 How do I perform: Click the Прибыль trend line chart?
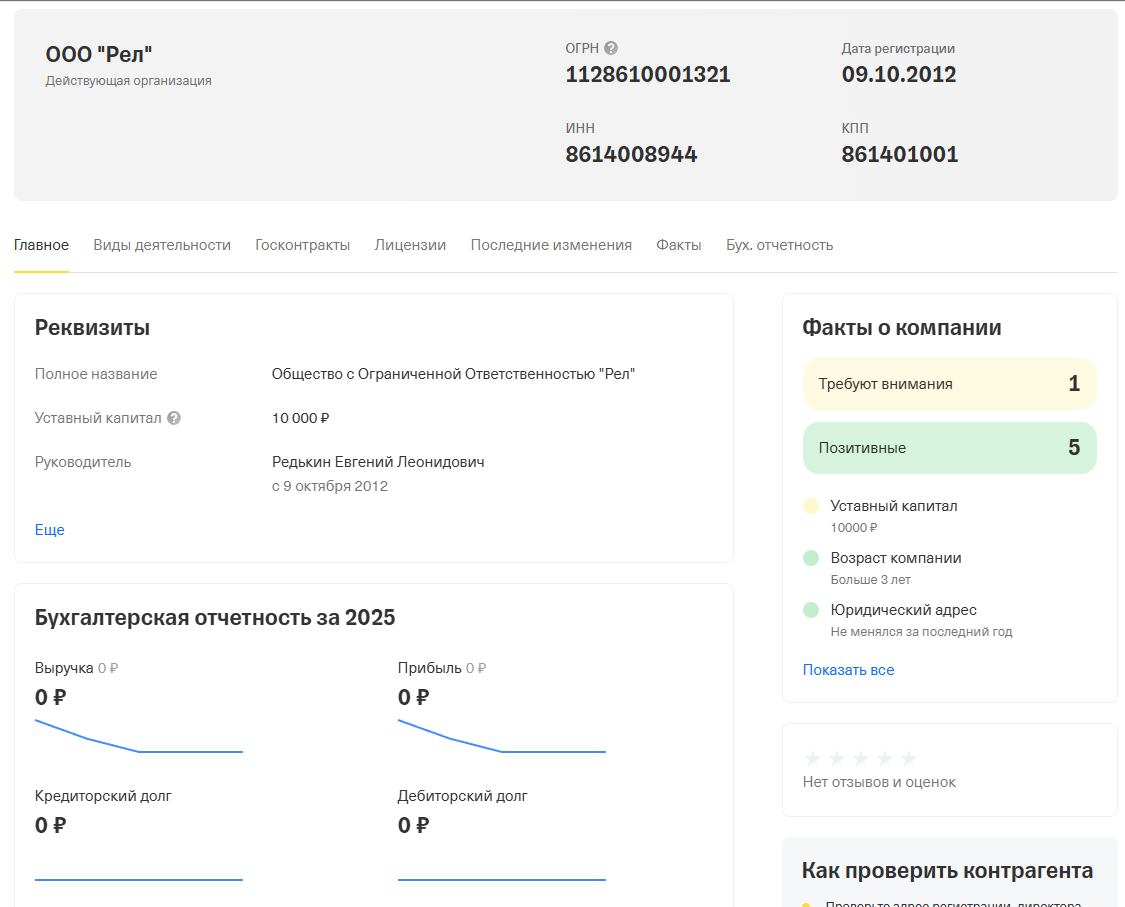point(501,738)
